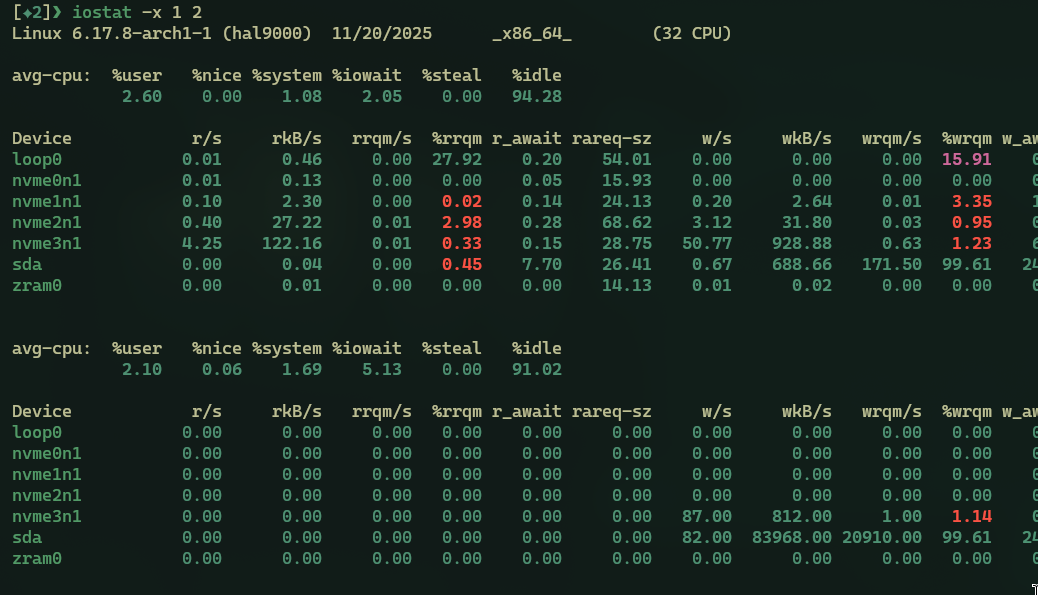Click the 94.28 %idle value in first report
1038x595 pixels.
[x=536, y=96]
